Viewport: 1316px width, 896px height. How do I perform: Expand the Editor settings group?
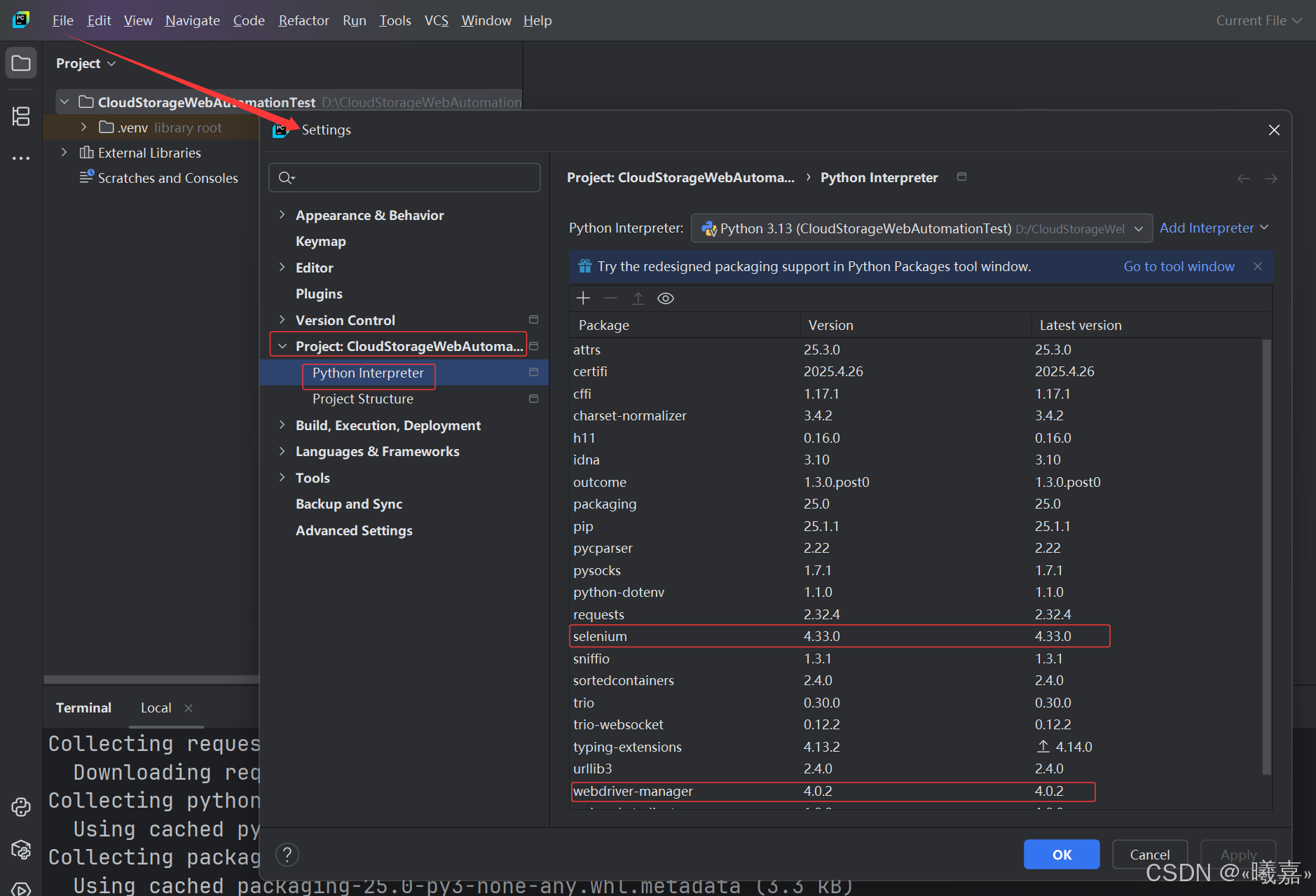click(x=282, y=267)
